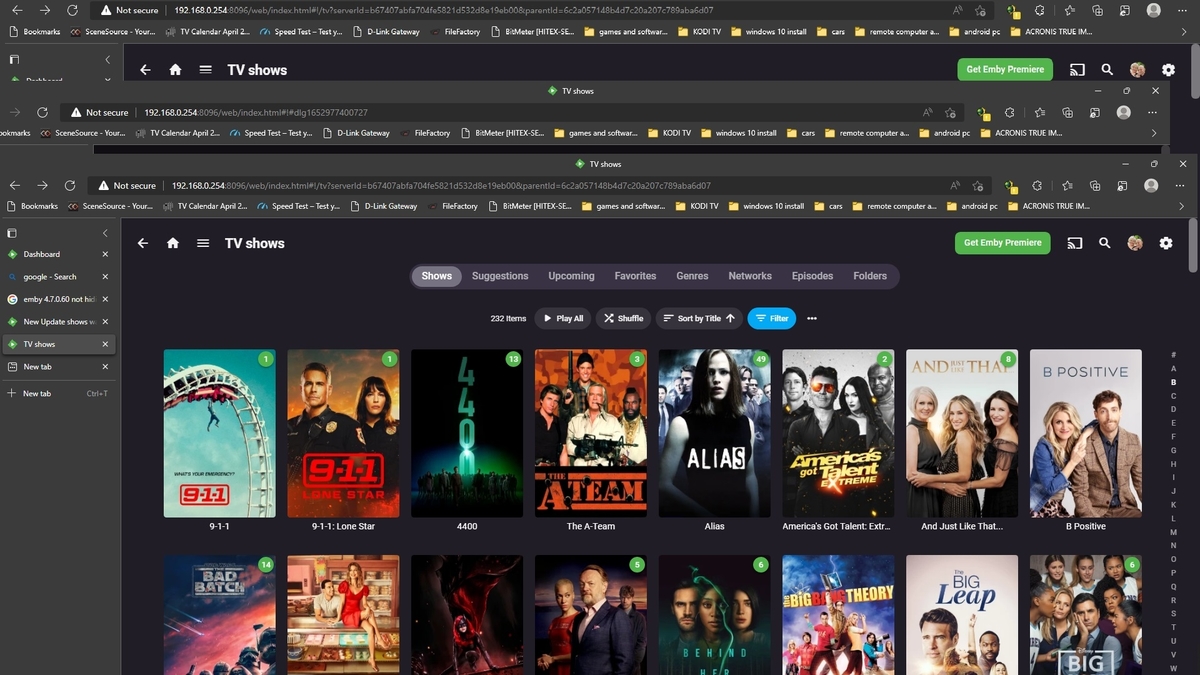The height and width of the screenshot is (675, 1200).
Task: Click cast icon in rearmost window
Action: coord(1077,70)
